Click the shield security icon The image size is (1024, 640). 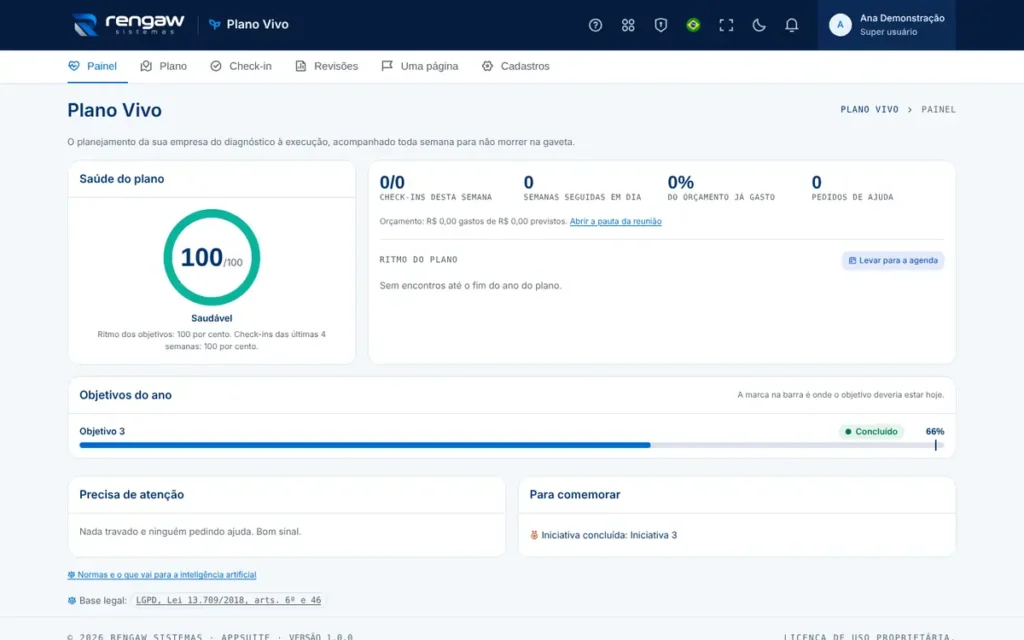[x=660, y=25]
